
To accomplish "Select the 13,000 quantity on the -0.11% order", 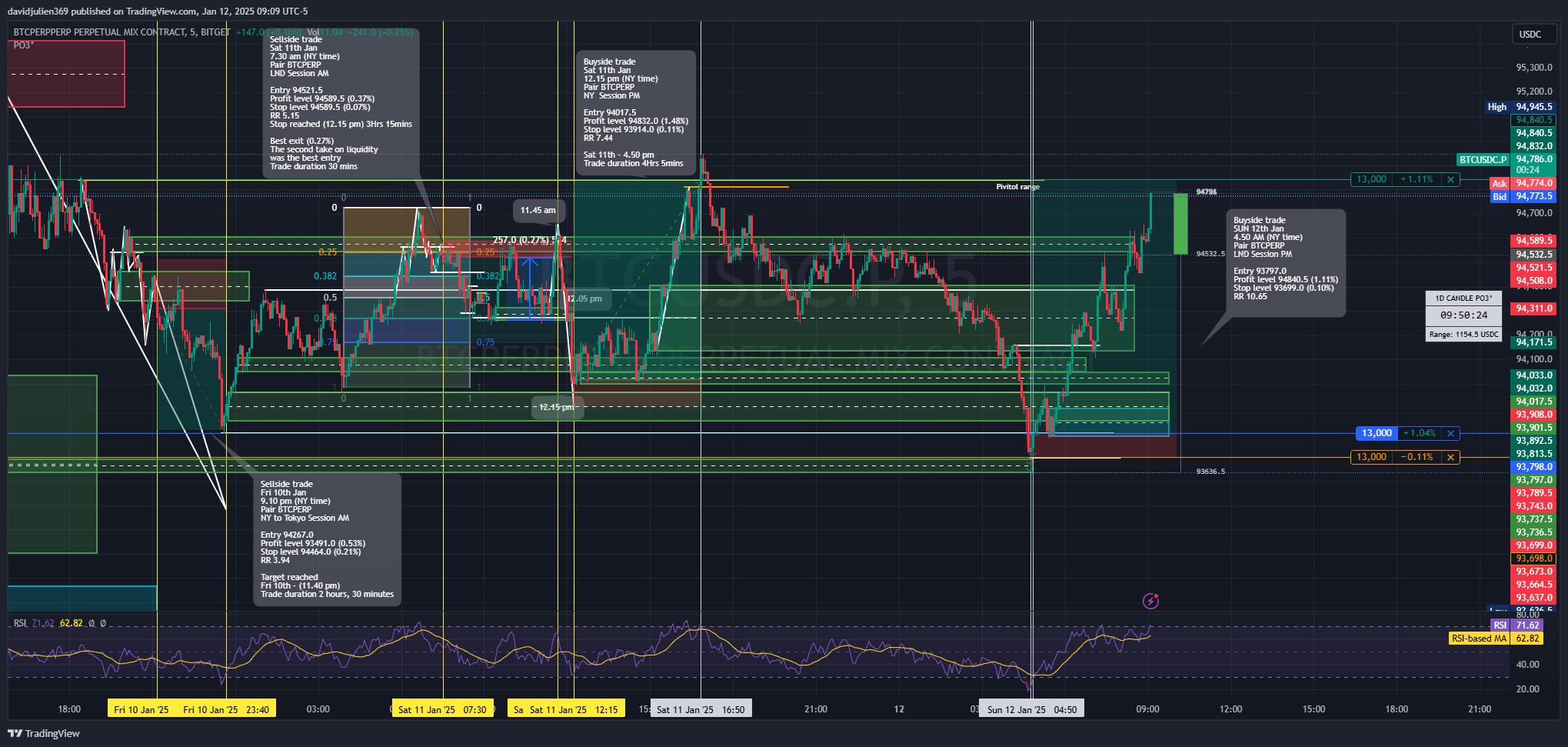I will pos(1371,457).
